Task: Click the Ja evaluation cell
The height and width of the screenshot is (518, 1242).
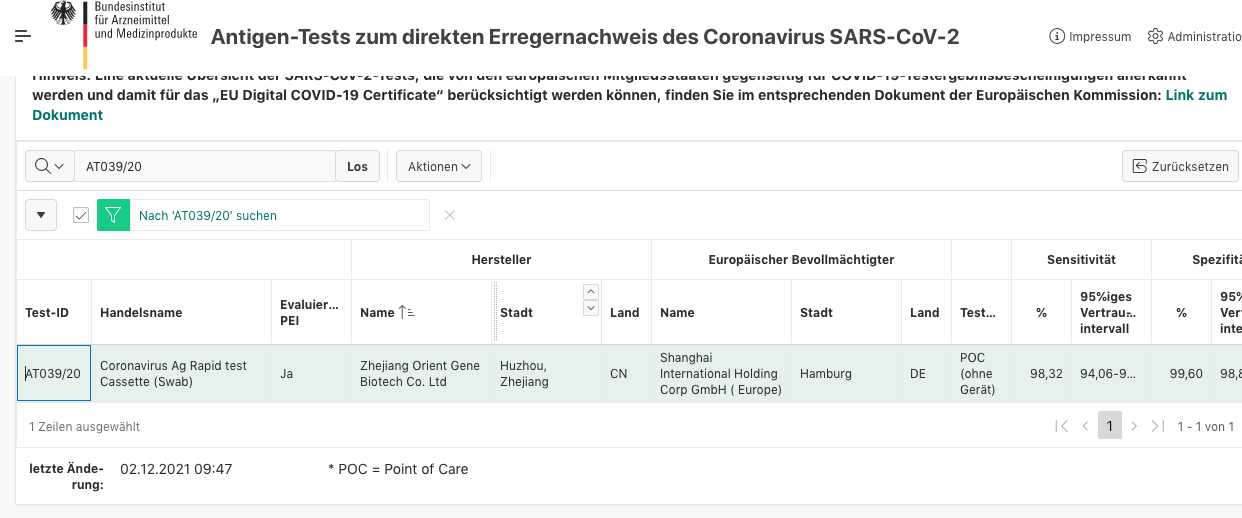Action: coord(311,373)
